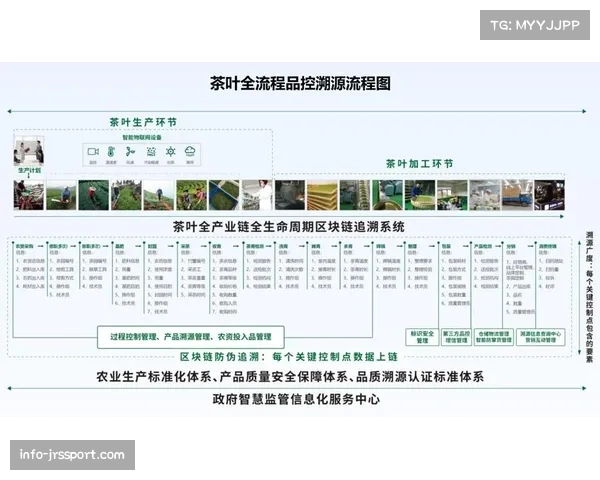
Task: Click the 标识安全管理 box
Action: 422,337
